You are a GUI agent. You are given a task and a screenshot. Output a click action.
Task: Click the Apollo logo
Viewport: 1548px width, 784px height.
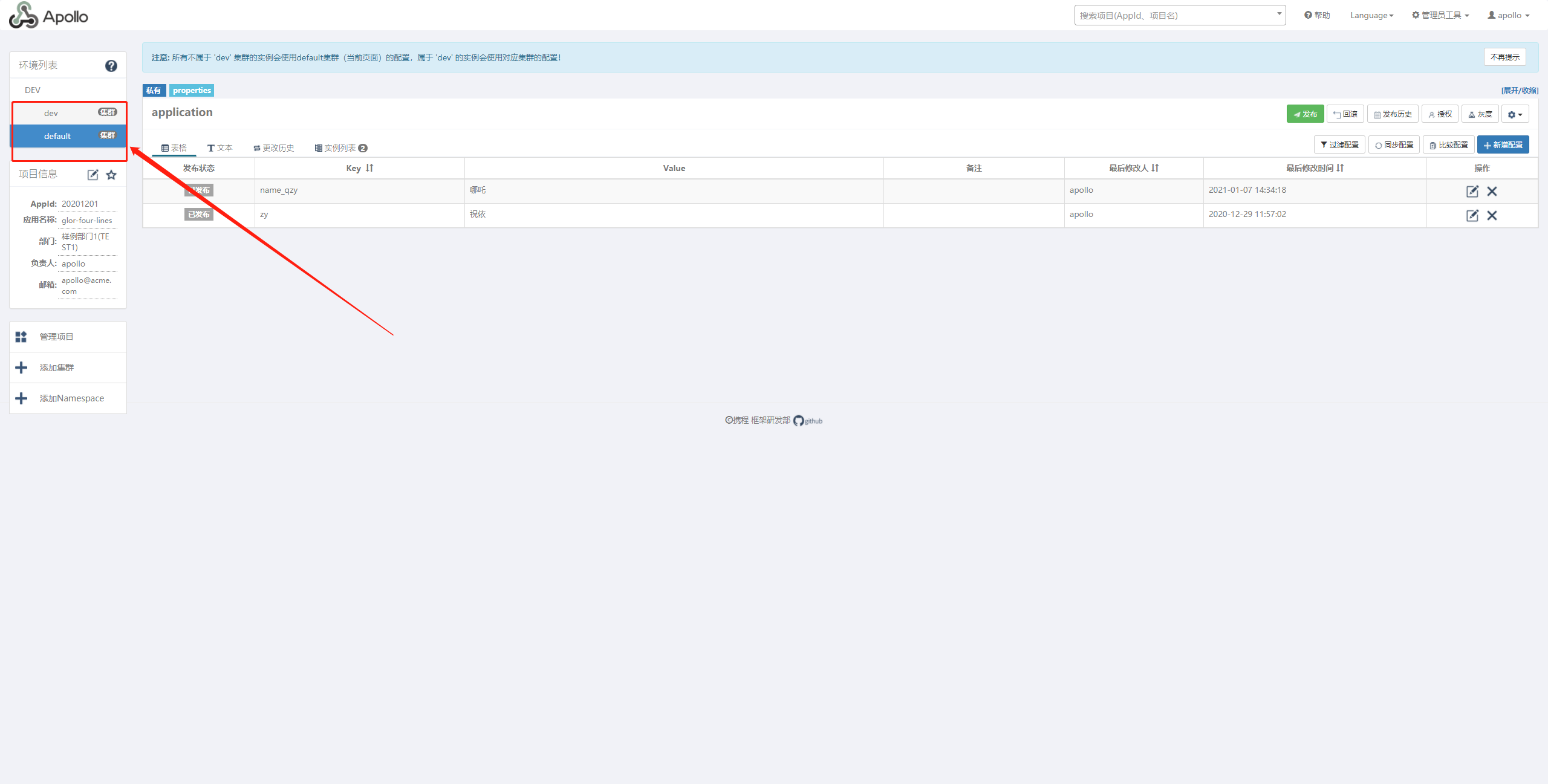[48, 16]
